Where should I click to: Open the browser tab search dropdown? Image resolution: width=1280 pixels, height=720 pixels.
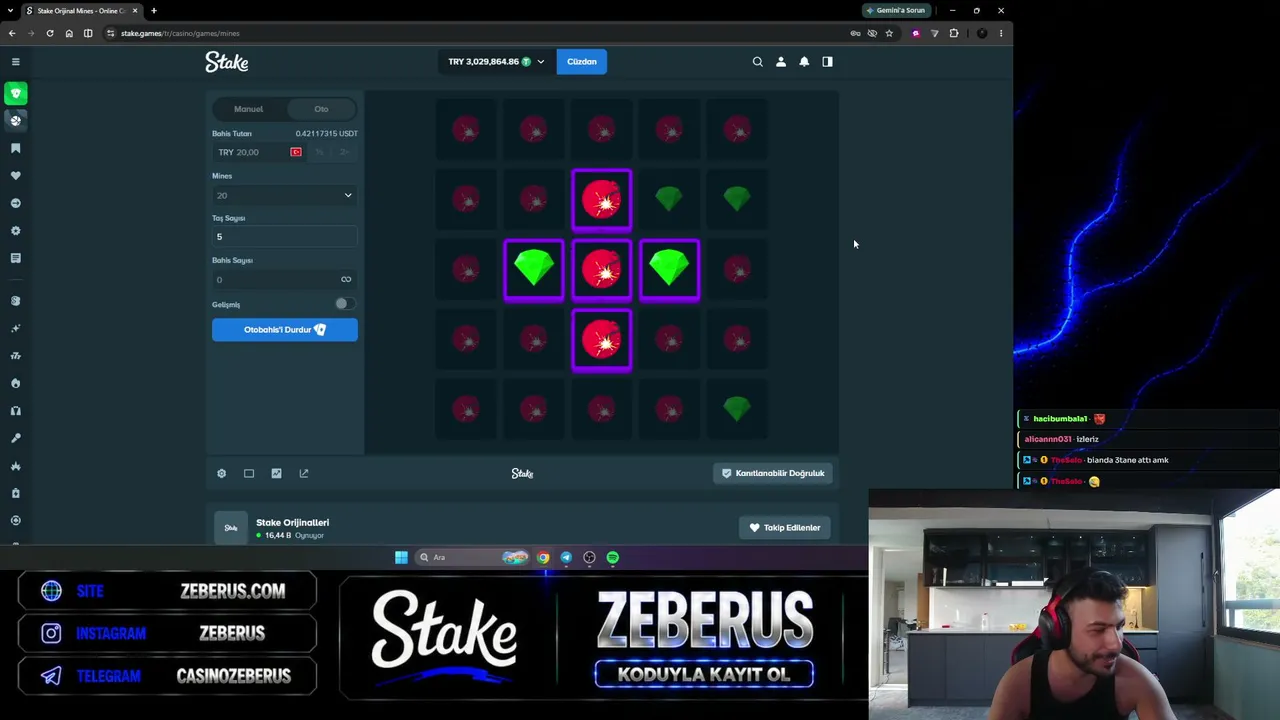point(10,10)
